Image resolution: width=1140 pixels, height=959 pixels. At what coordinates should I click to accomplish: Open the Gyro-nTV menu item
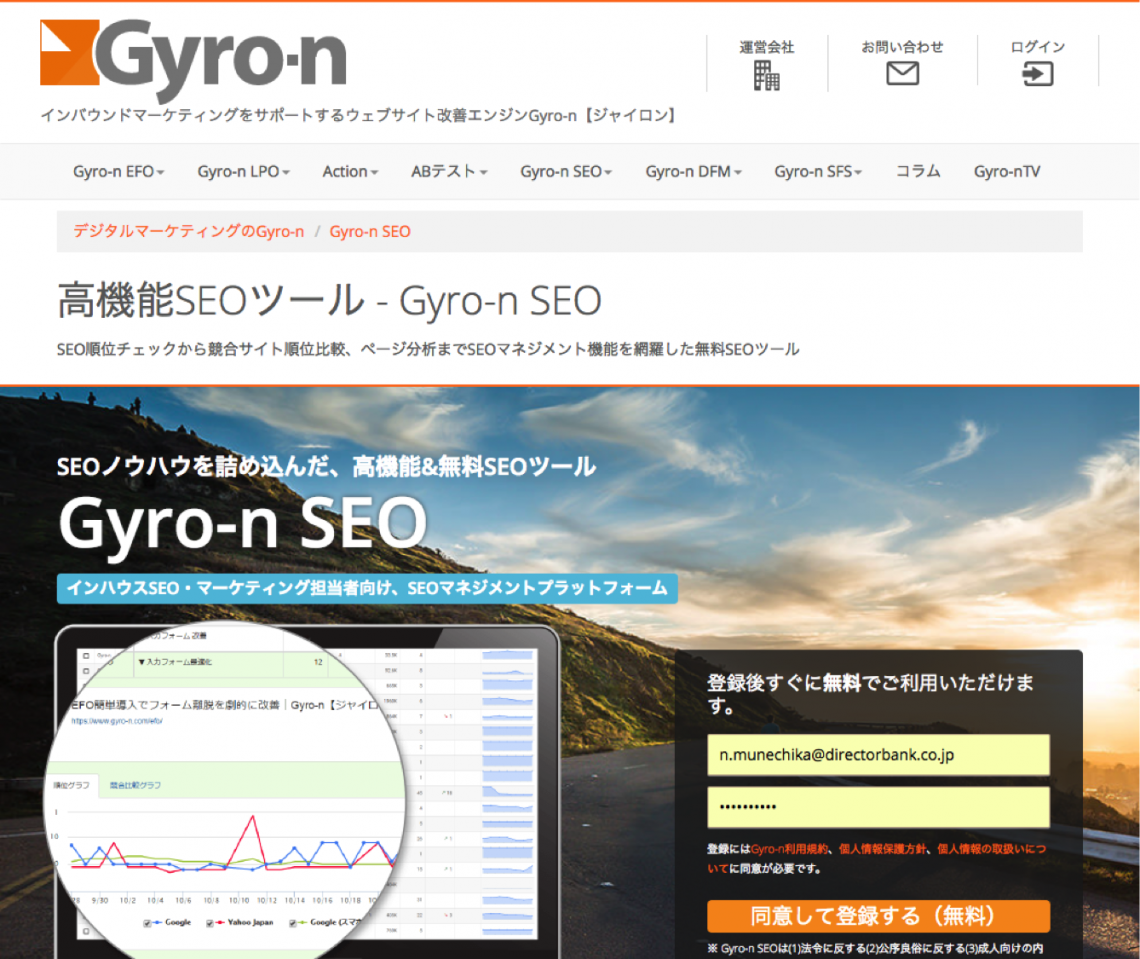pyautogui.click(x=1007, y=172)
